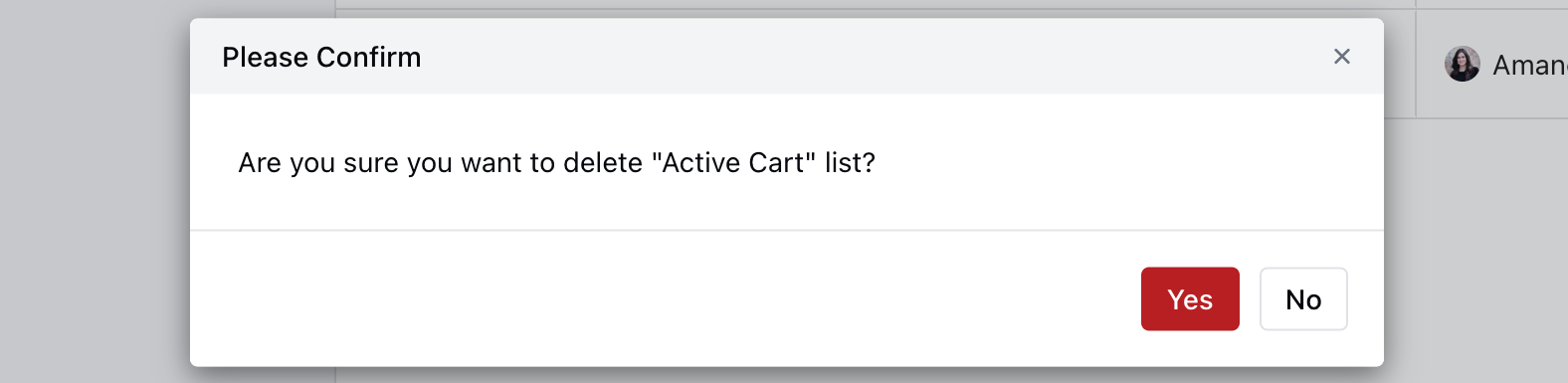The image size is (1568, 383).
Task: Click the gray dialog header bar
Action: tap(786, 57)
